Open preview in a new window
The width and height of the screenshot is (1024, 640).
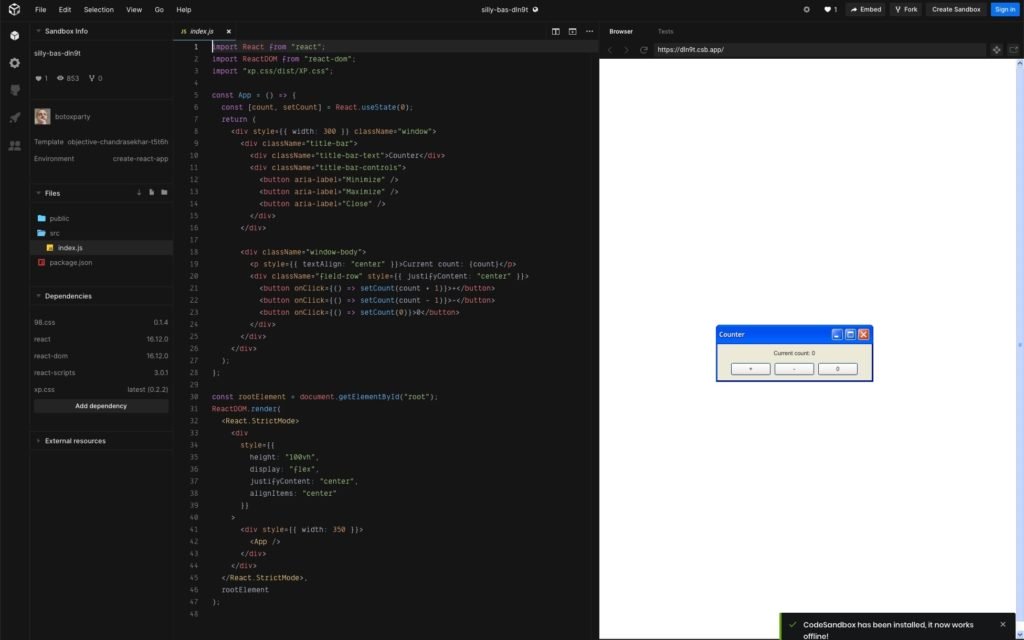1013,49
